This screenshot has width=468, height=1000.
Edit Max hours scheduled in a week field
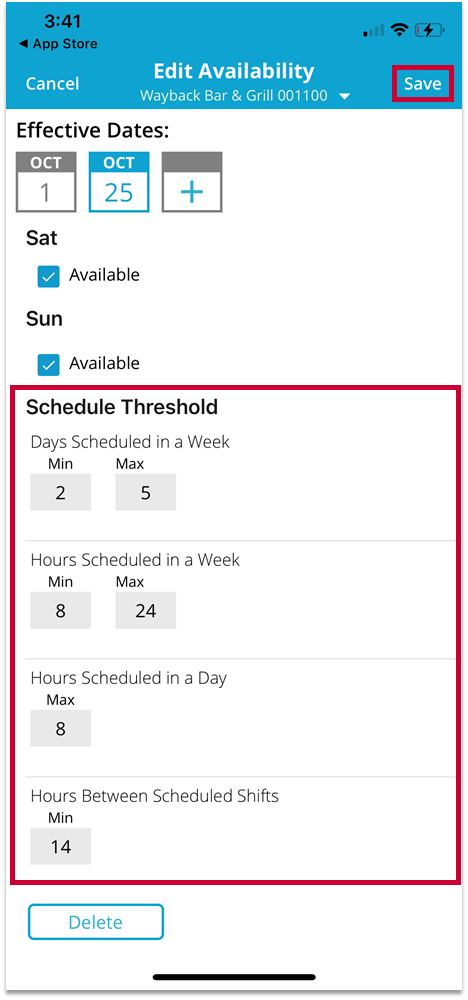(145, 610)
